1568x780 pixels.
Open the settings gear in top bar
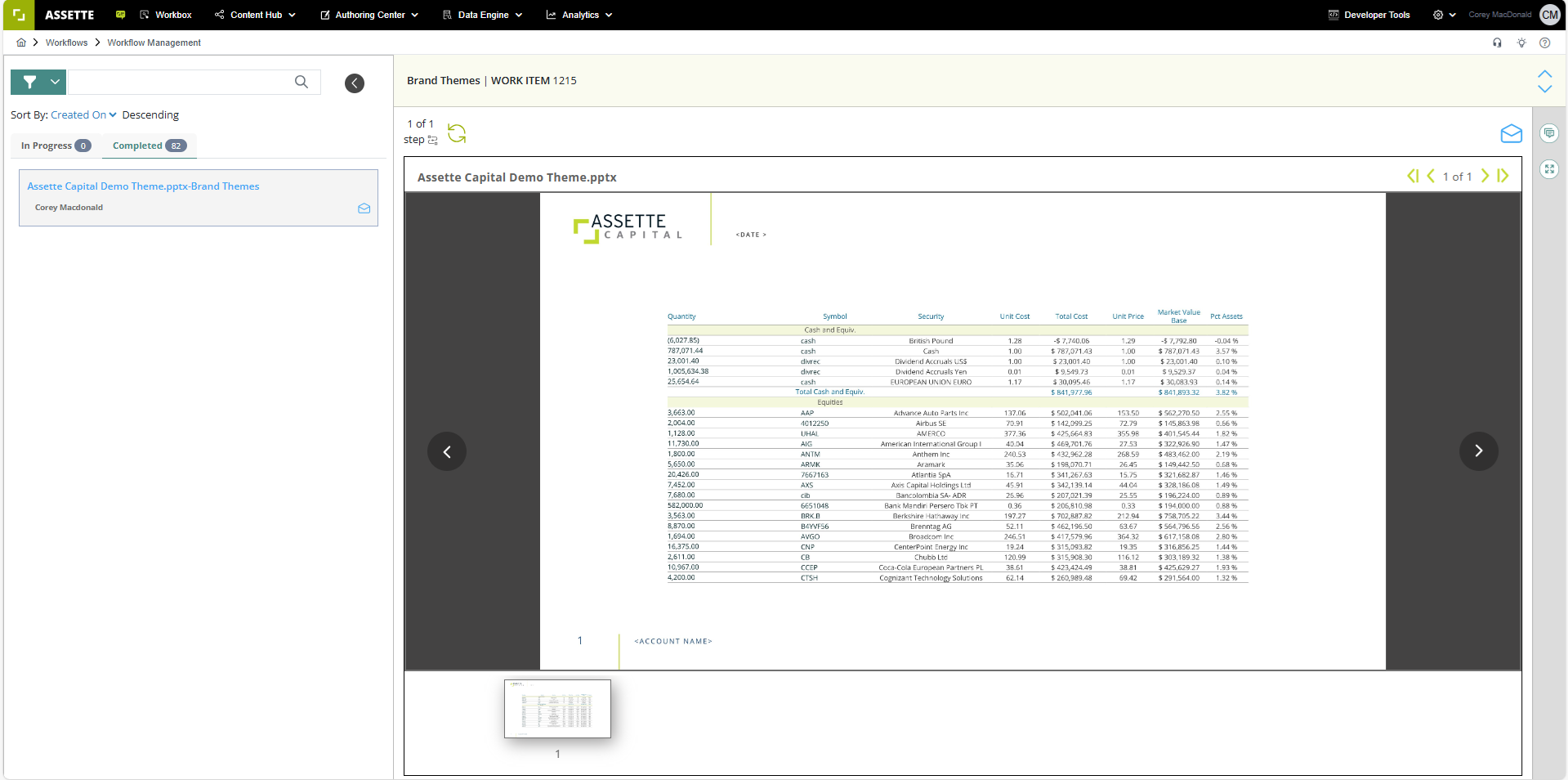1438,14
